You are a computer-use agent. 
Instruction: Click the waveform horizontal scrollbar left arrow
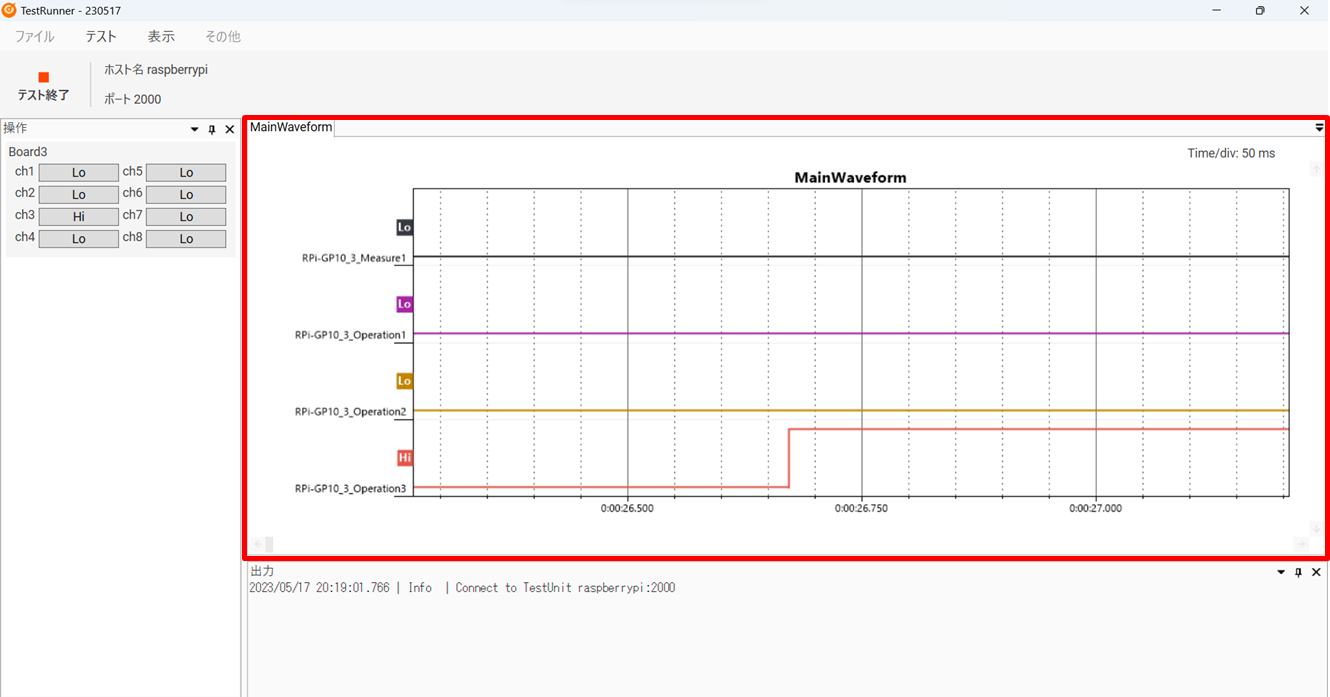(x=257, y=544)
